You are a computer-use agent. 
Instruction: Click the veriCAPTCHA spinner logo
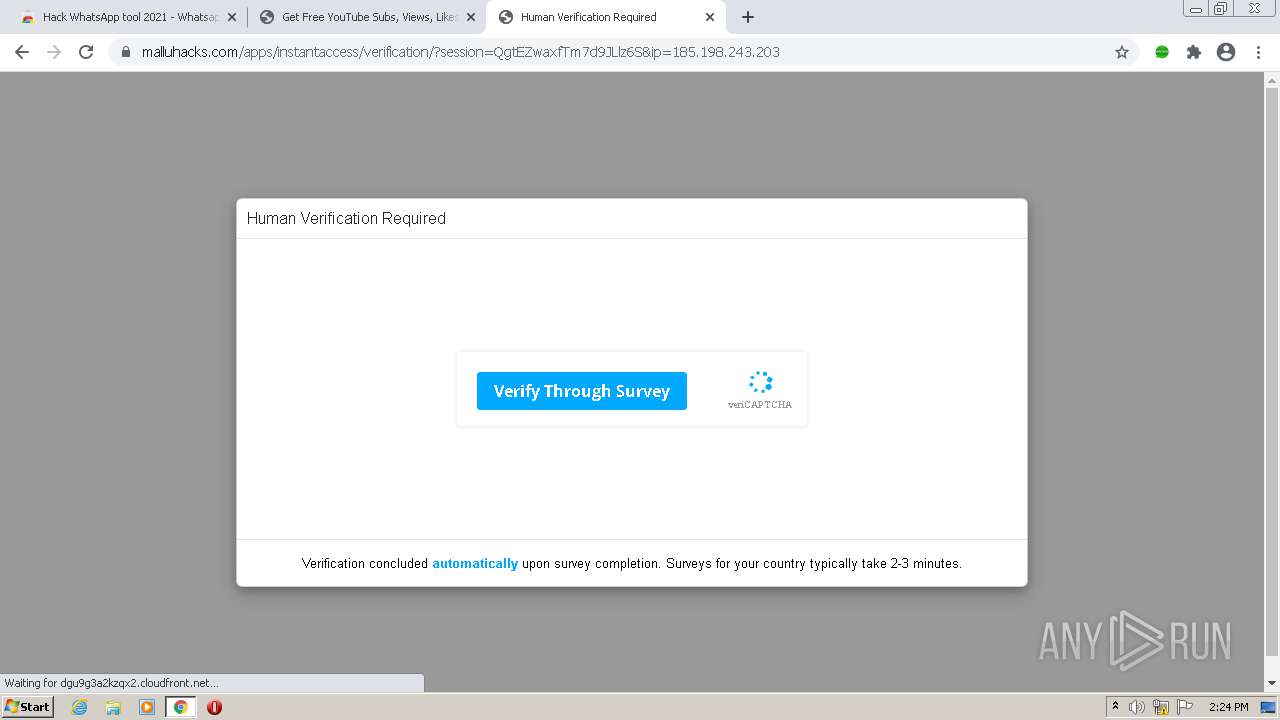[x=760, y=383]
